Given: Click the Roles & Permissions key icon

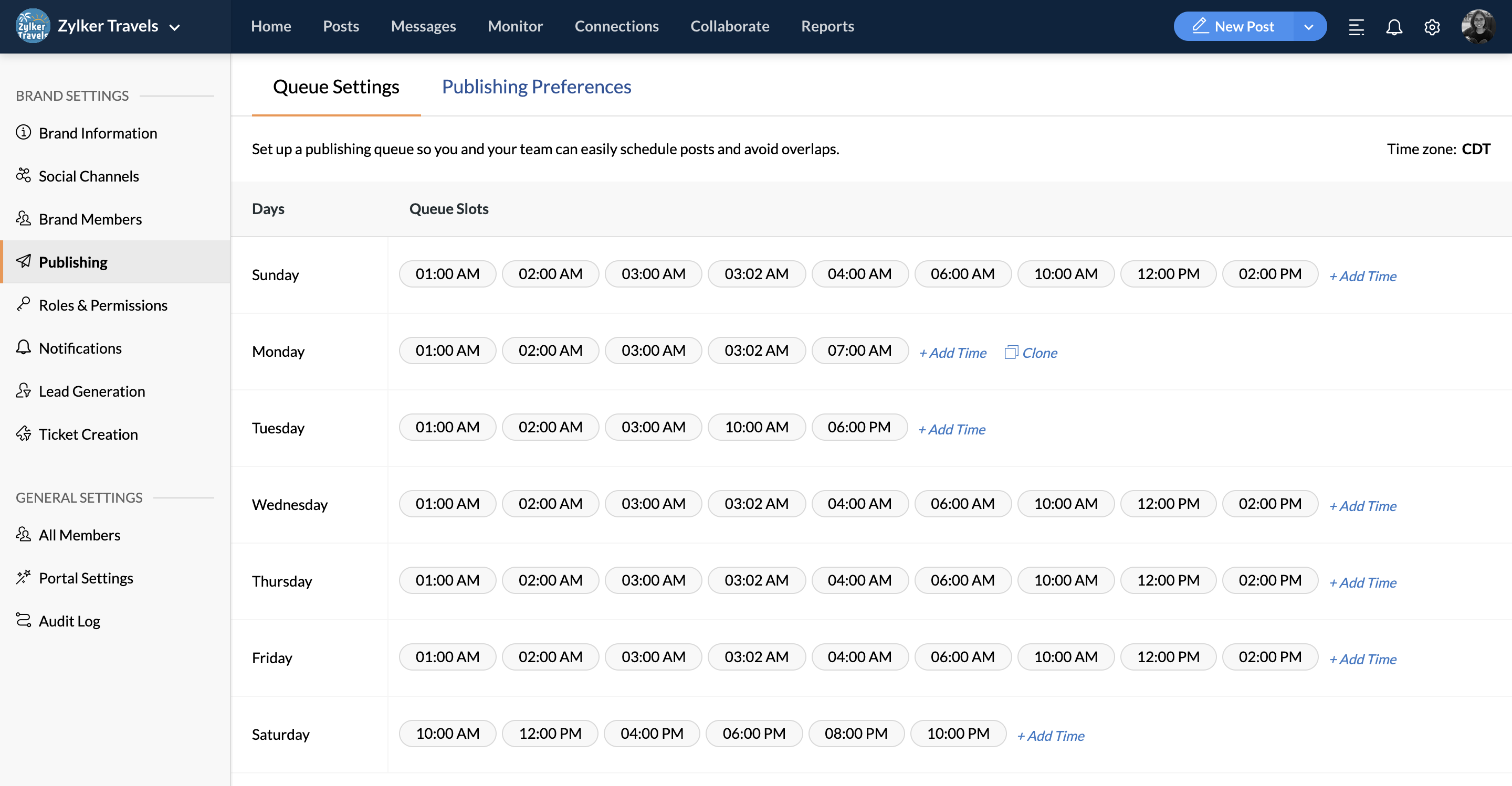Looking at the screenshot, I should [x=24, y=304].
